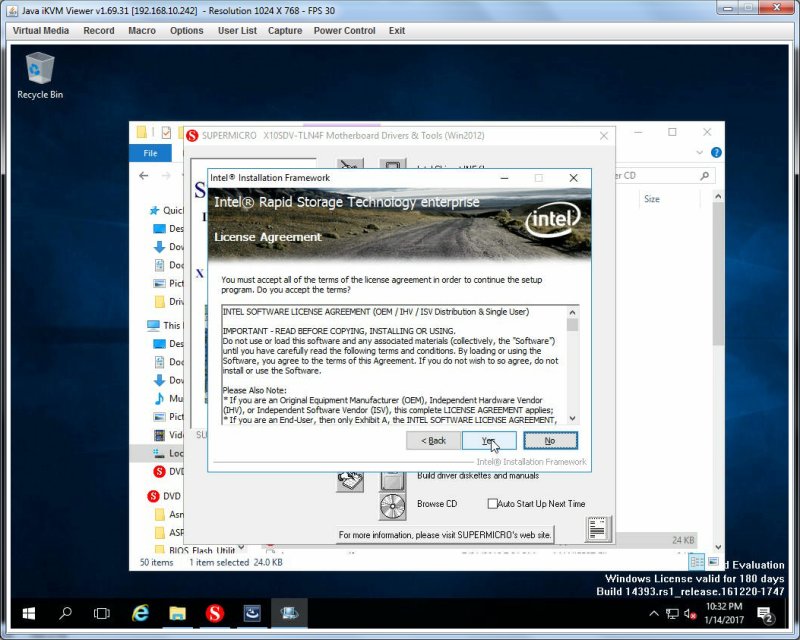The height and width of the screenshot is (640, 800).
Task: Enable the Auto Start Up Next Time checkbox
Action: coord(492,504)
